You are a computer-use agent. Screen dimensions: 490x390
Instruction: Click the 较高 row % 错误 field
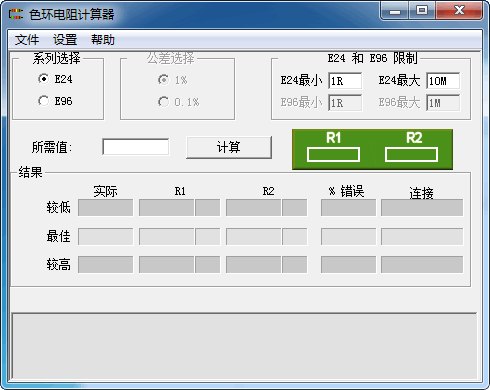point(348,264)
